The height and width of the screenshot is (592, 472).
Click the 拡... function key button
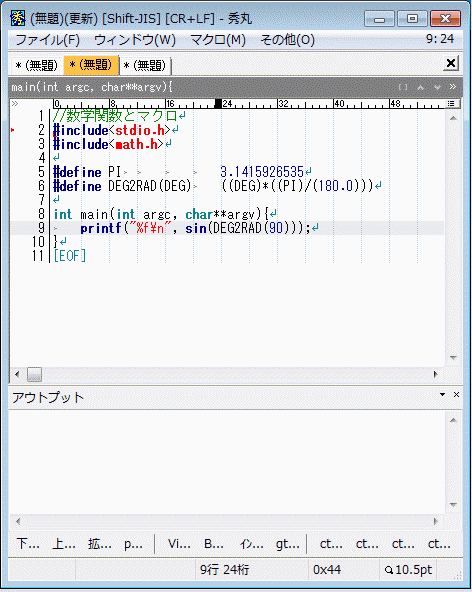[x=100, y=544]
